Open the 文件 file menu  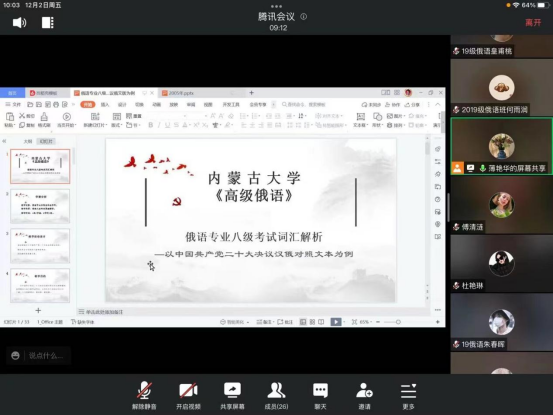(x=13, y=104)
